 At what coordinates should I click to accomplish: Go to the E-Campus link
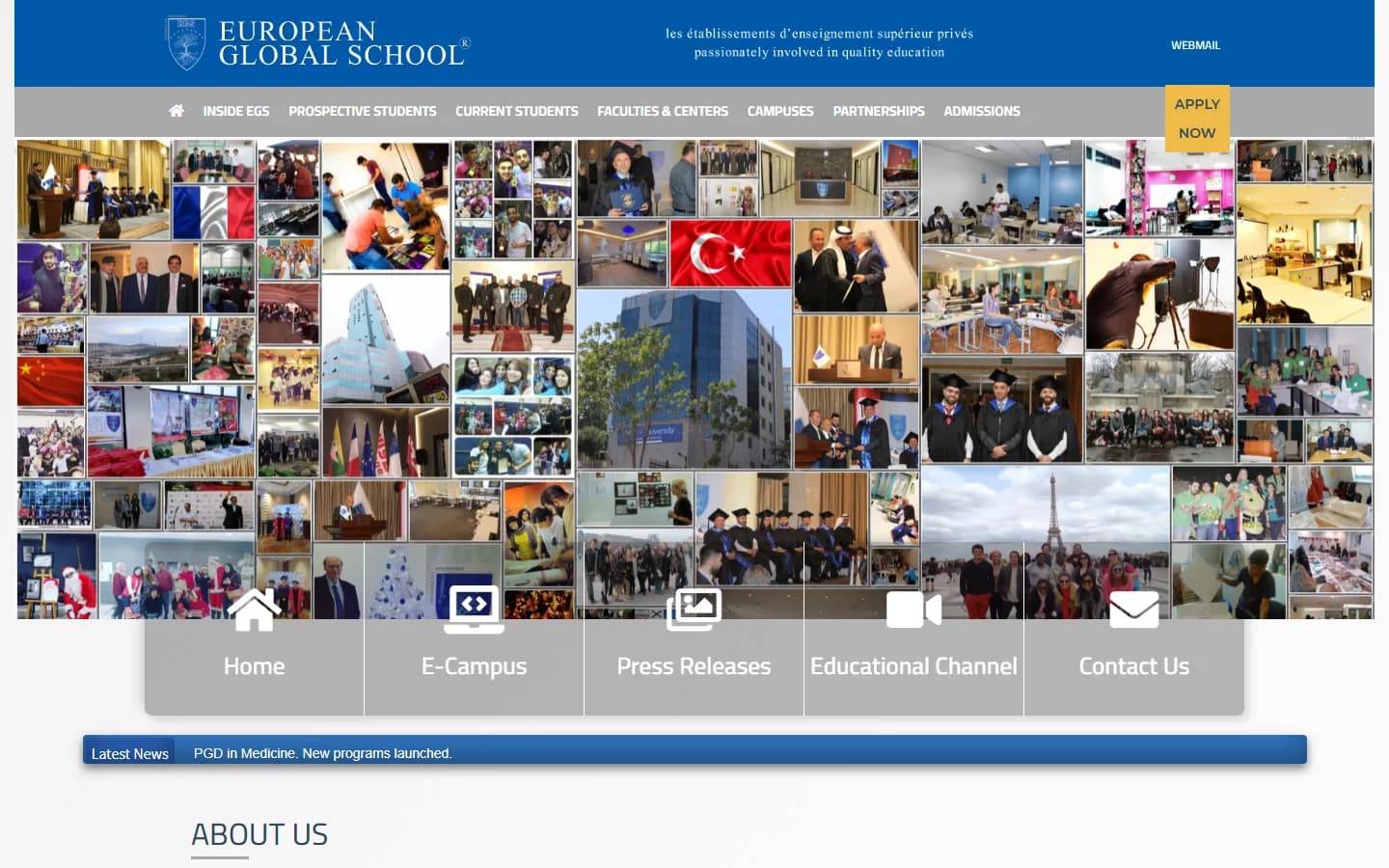474,667
